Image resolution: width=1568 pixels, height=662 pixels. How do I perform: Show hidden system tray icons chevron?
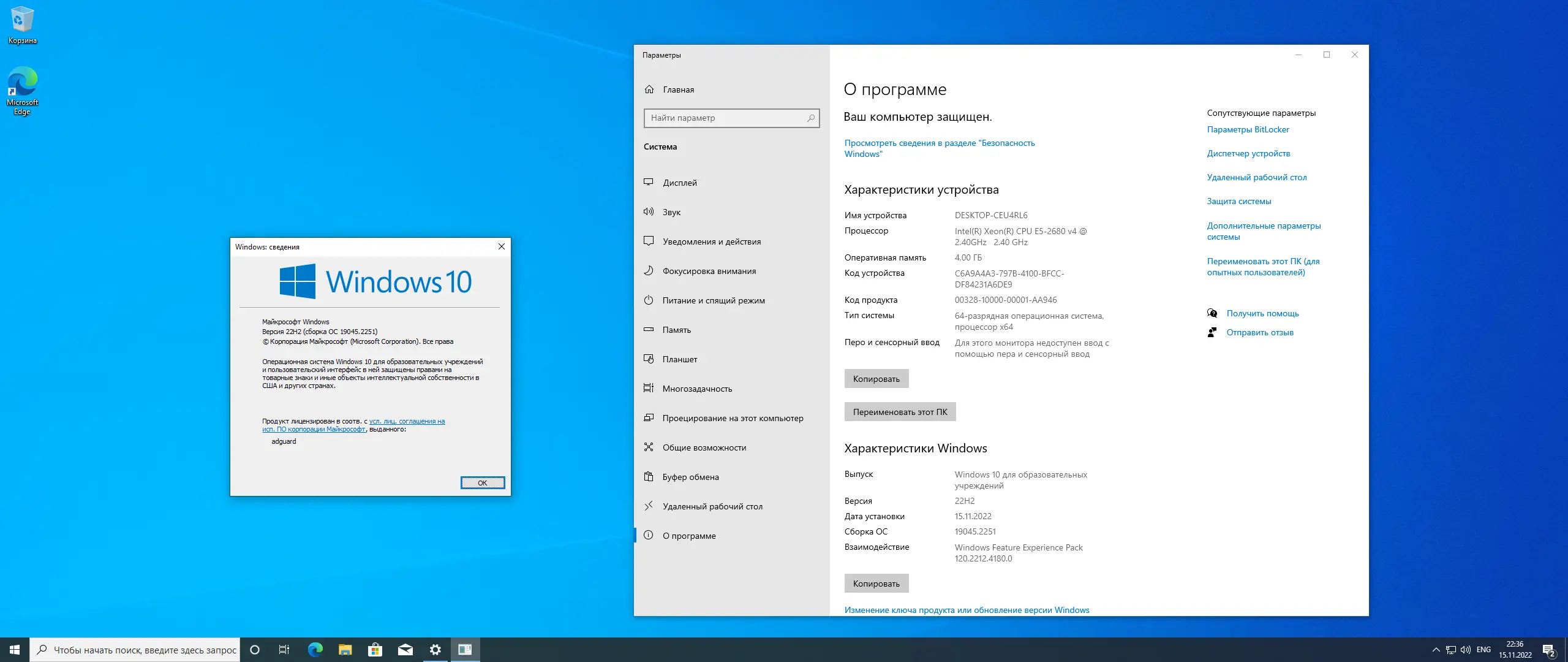point(1436,650)
